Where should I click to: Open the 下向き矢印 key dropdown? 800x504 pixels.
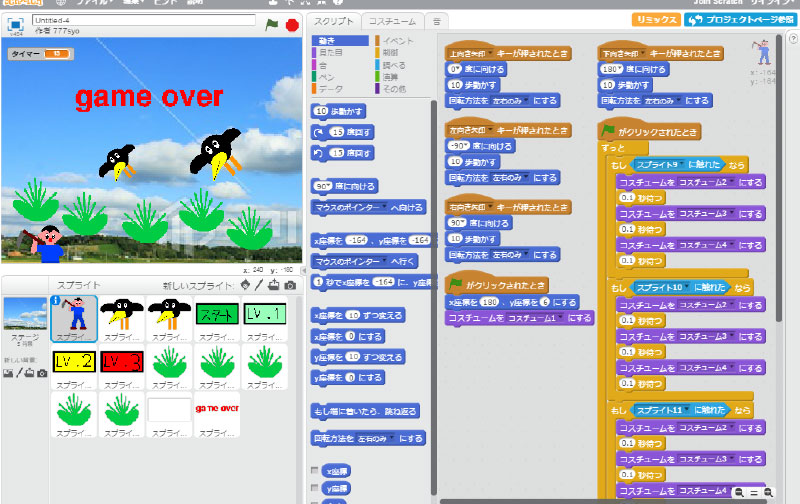click(x=643, y=54)
